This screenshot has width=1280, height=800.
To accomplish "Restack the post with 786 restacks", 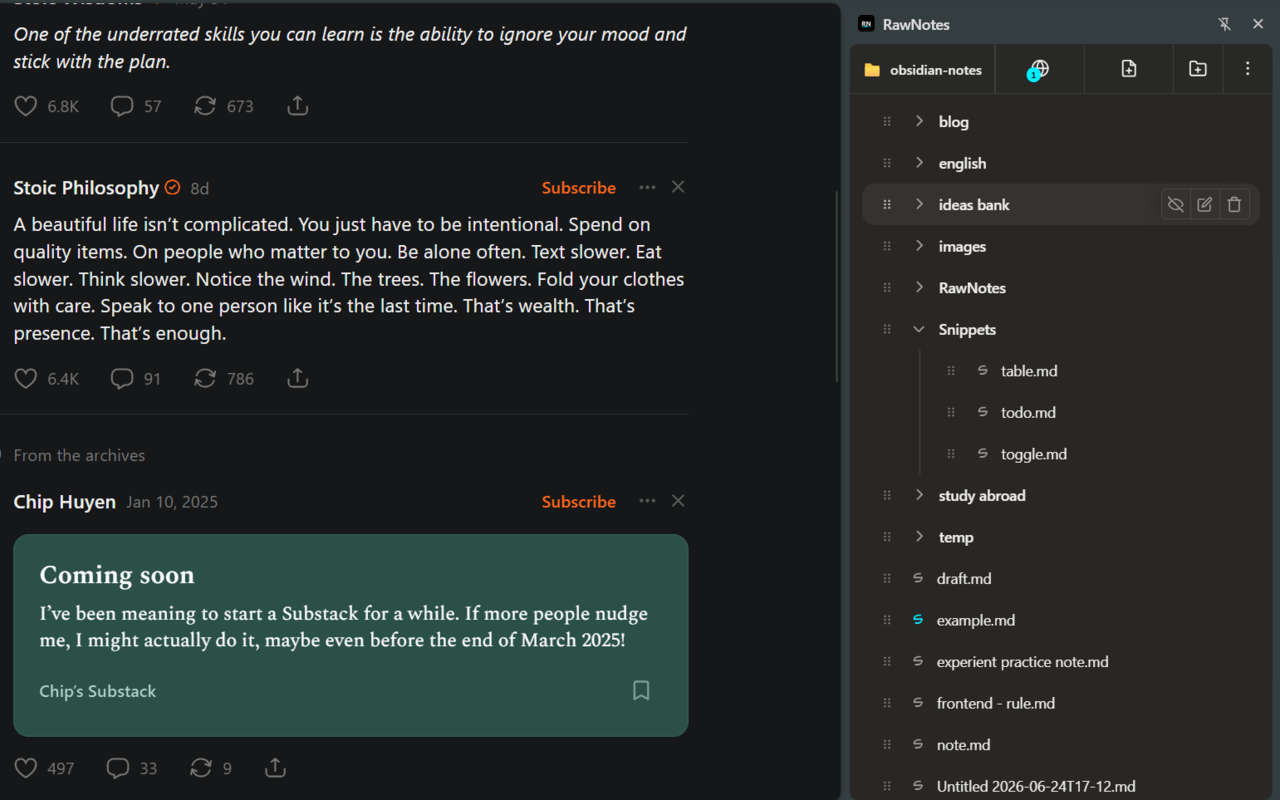I will click(205, 378).
